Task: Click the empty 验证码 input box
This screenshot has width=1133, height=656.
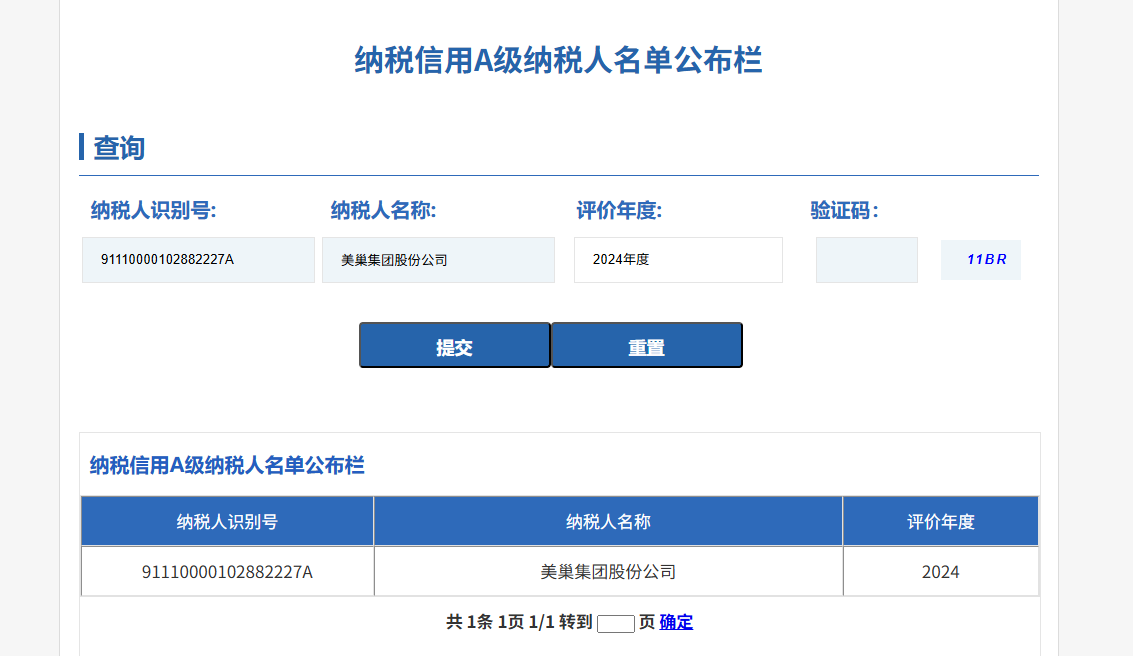Action: (x=866, y=260)
